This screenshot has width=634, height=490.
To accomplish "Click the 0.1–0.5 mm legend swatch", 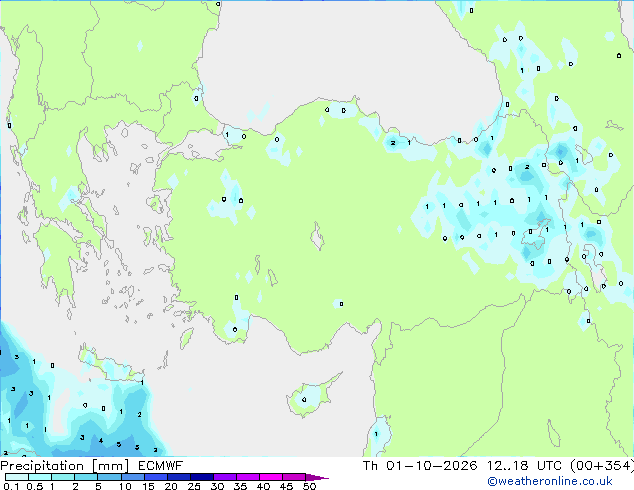I will (x=17, y=477).
